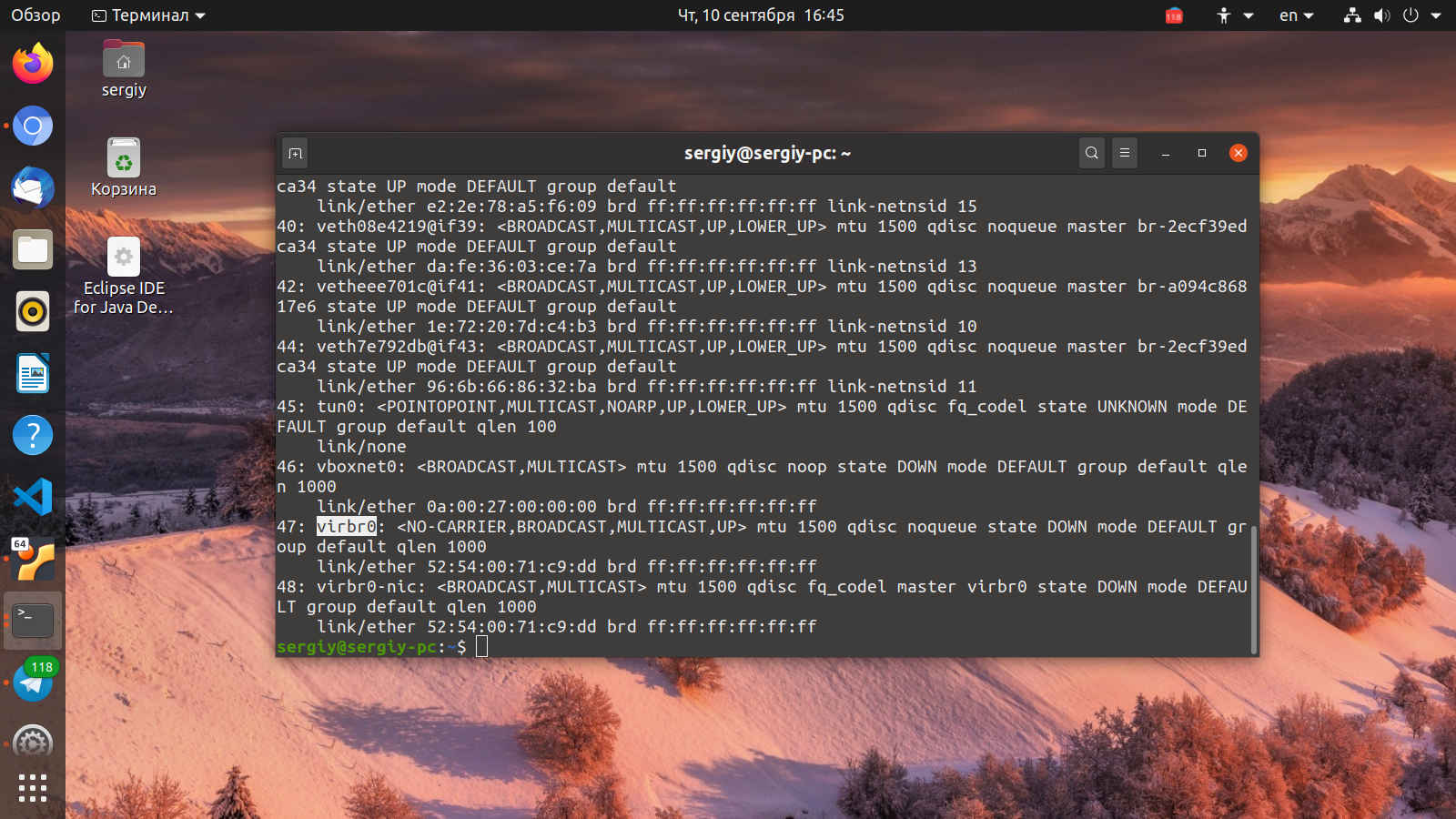Launch Chromium browser from dock
The width and height of the screenshot is (1456, 819).
coord(33,126)
